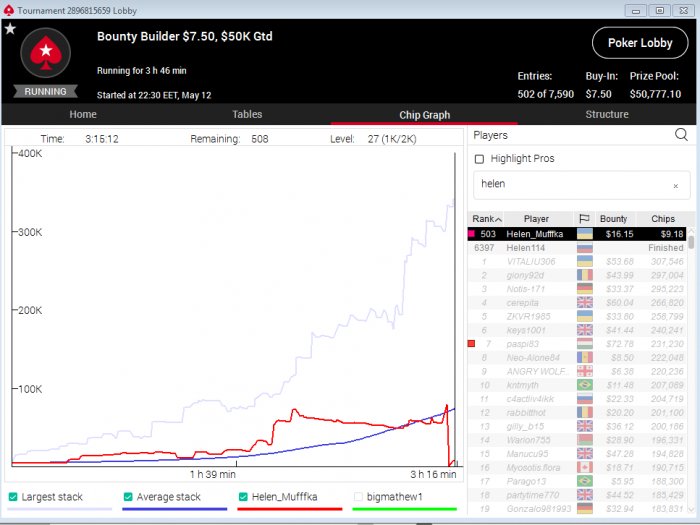The height and width of the screenshot is (525, 700).
Task: Click the Hungary flag in paspi83 row
Action: pos(585,344)
